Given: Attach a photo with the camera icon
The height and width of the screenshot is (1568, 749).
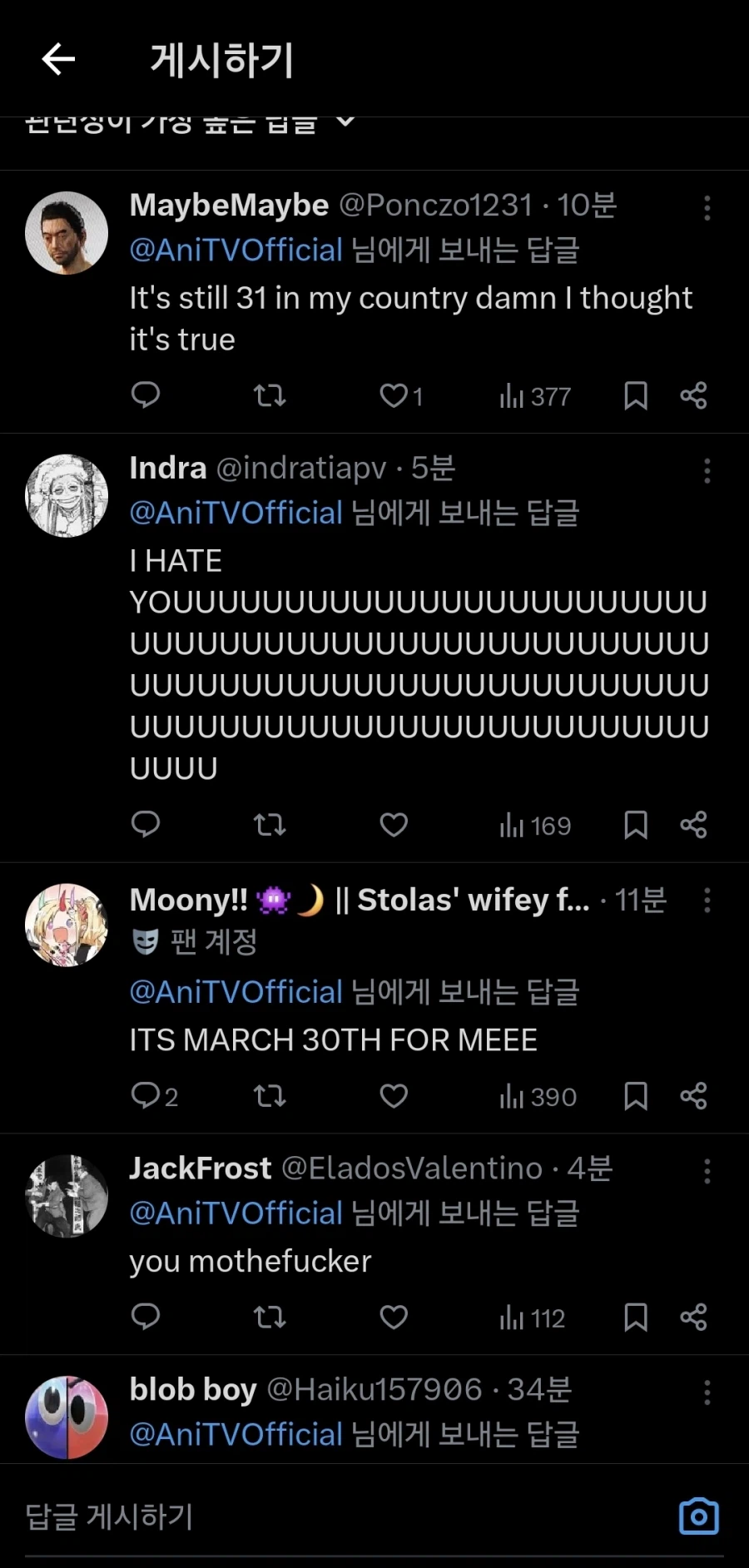Looking at the screenshot, I should click(x=698, y=1516).
